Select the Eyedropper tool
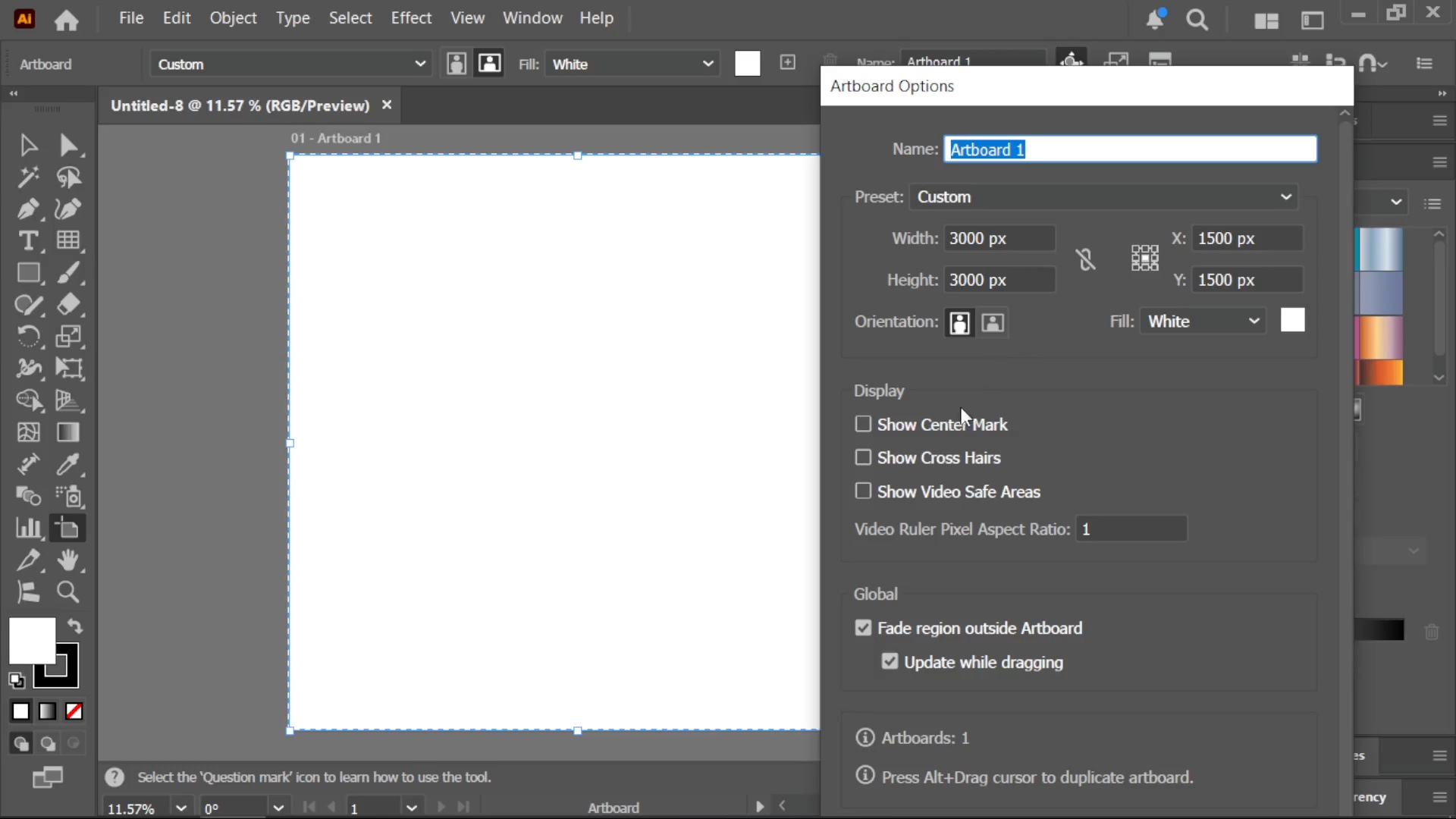 coord(68,464)
